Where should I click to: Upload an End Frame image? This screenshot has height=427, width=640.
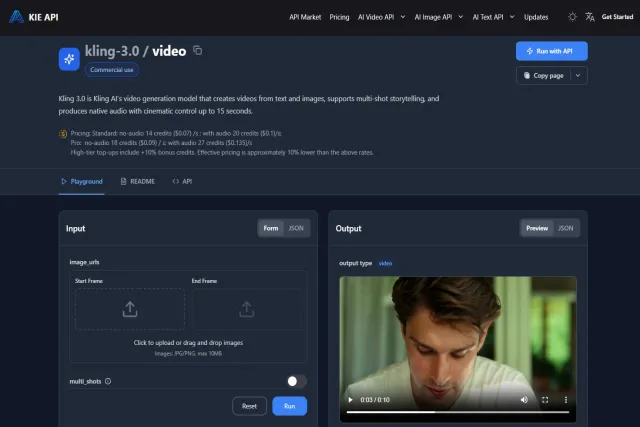(247, 309)
